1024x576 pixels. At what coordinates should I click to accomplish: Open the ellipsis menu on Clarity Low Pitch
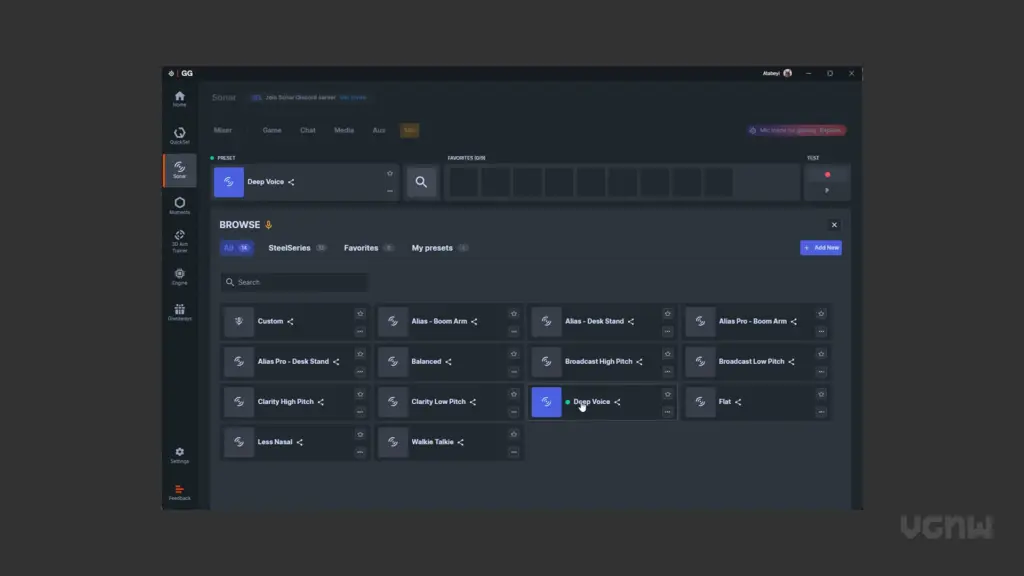514,411
